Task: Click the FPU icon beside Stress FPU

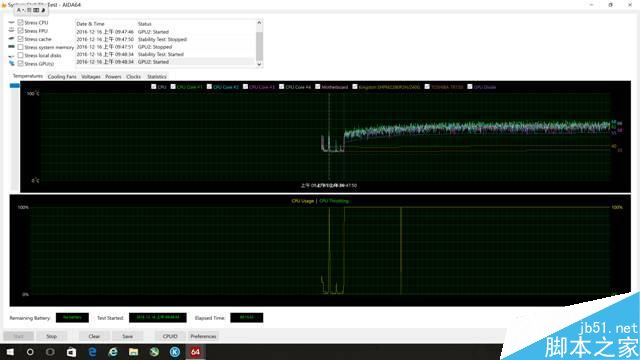Action: click(11, 31)
